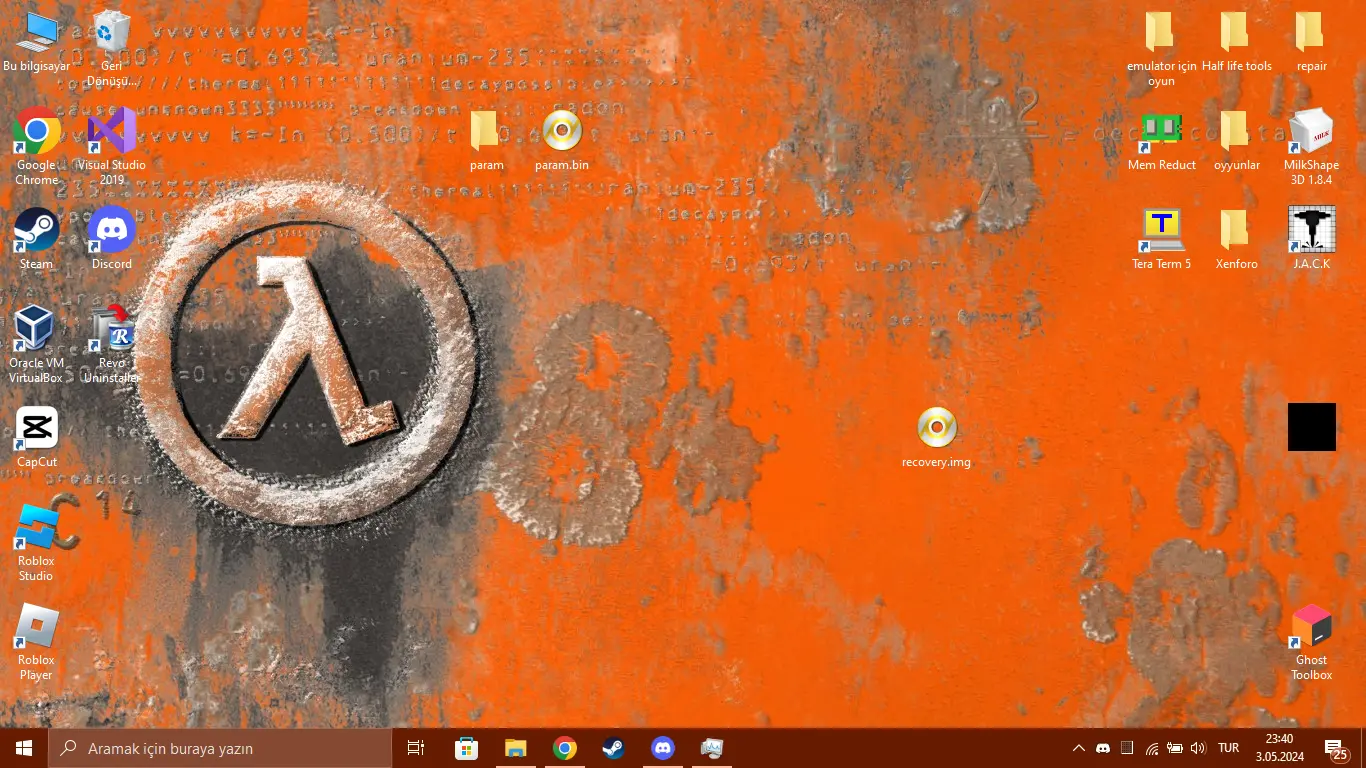Open File Explorer from the taskbar
The image size is (1366, 768).
pos(515,748)
